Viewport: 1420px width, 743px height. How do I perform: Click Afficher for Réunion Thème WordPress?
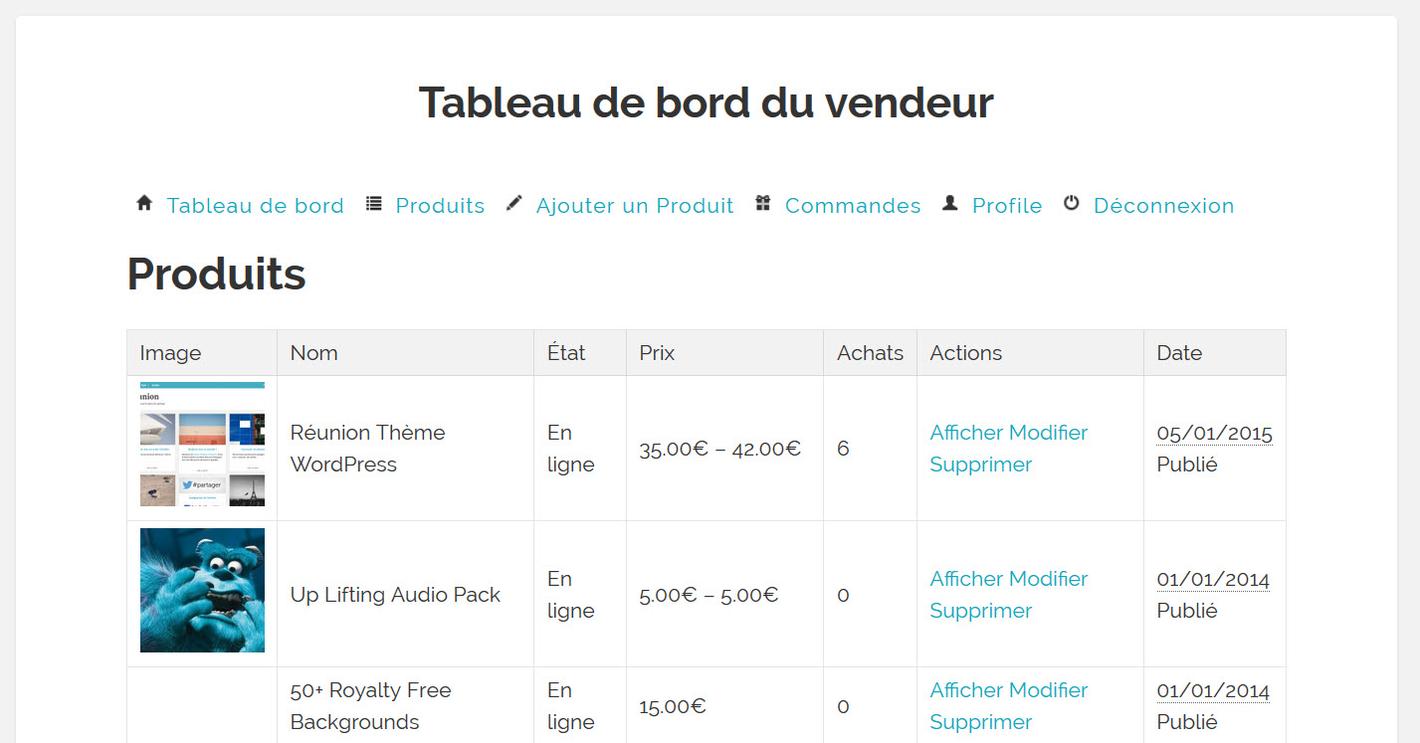coord(968,432)
